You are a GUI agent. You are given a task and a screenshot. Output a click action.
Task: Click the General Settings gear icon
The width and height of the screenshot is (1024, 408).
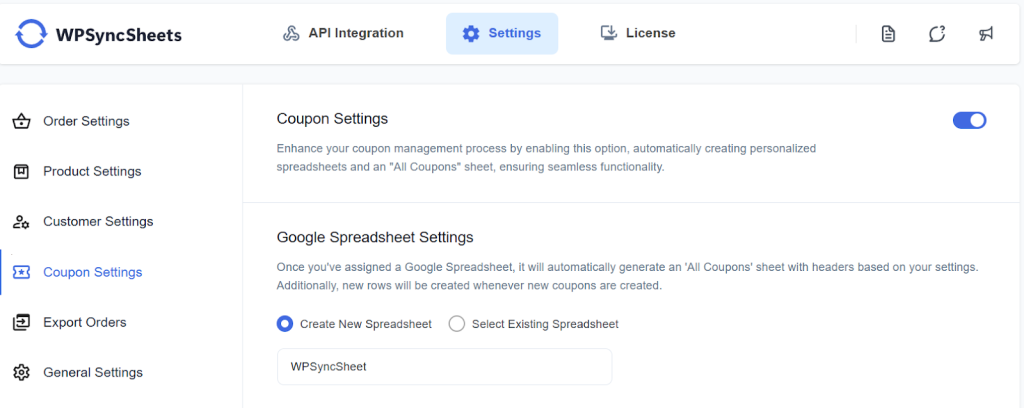(x=22, y=373)
